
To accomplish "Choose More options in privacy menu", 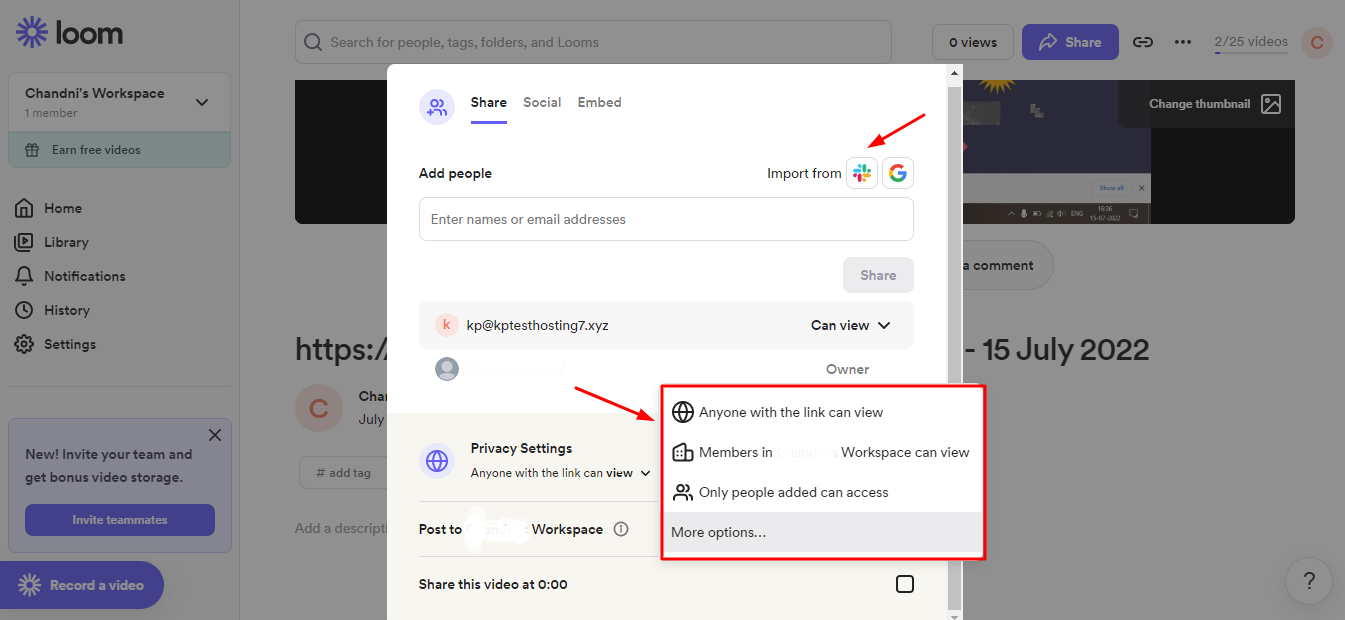I will pos(719,532).
